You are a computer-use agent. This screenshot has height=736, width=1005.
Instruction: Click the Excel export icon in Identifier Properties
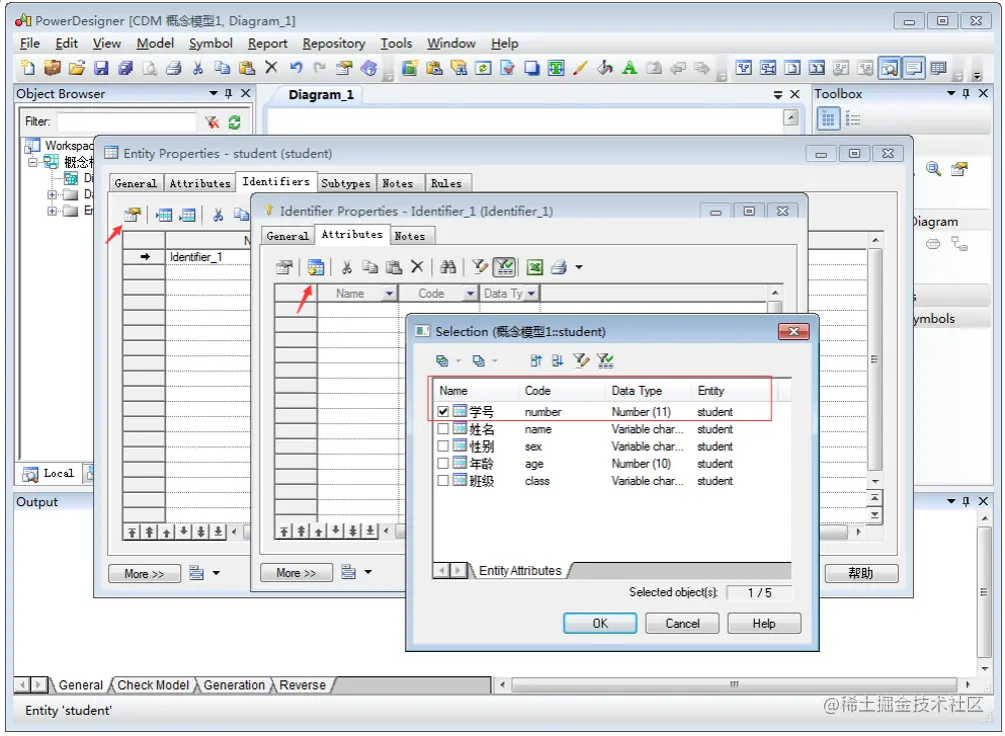(x=535, y=267)
